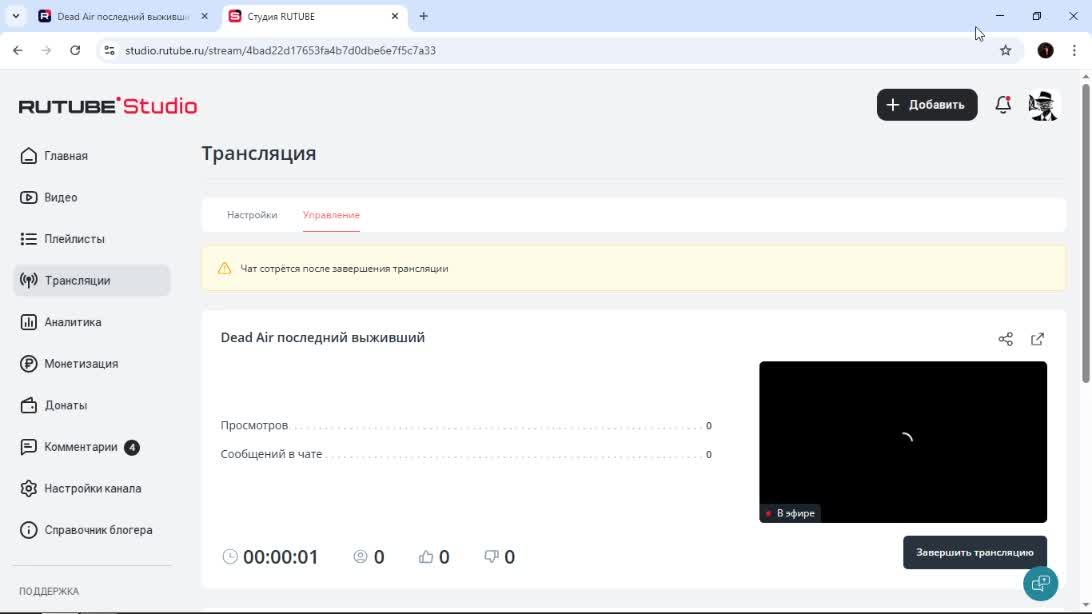Viewport: 1092px width, 614px height.
Task: Open Chrome profile icon in toolbar
Action: 1045,50
